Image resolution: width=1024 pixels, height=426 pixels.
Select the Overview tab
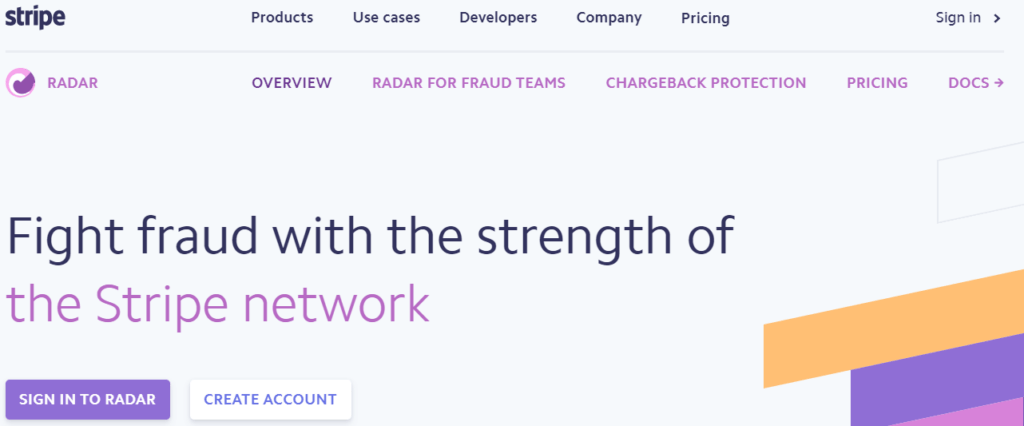pyautogui.click(x=292, y=83)
